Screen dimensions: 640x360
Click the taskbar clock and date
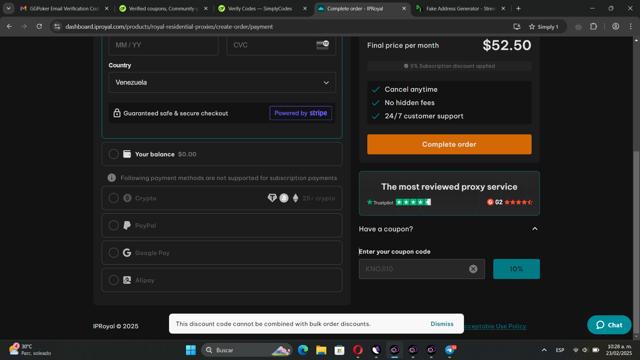click(619, 350)
